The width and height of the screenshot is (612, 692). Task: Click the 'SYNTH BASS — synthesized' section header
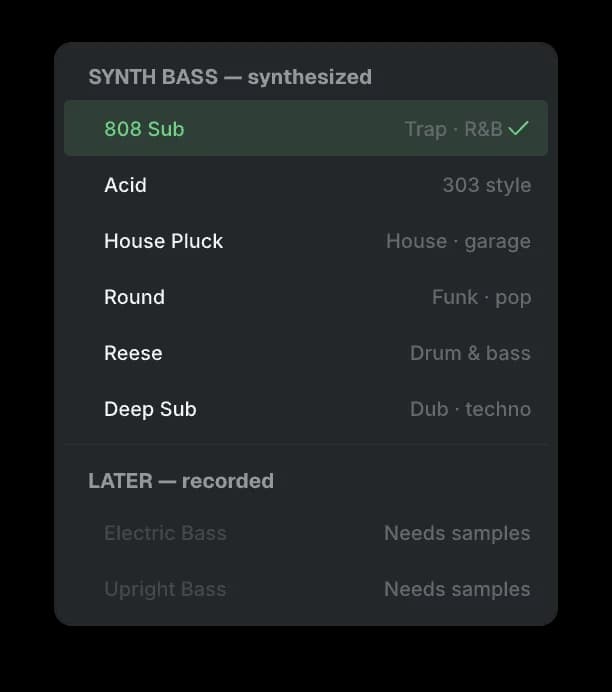point(230,77)
